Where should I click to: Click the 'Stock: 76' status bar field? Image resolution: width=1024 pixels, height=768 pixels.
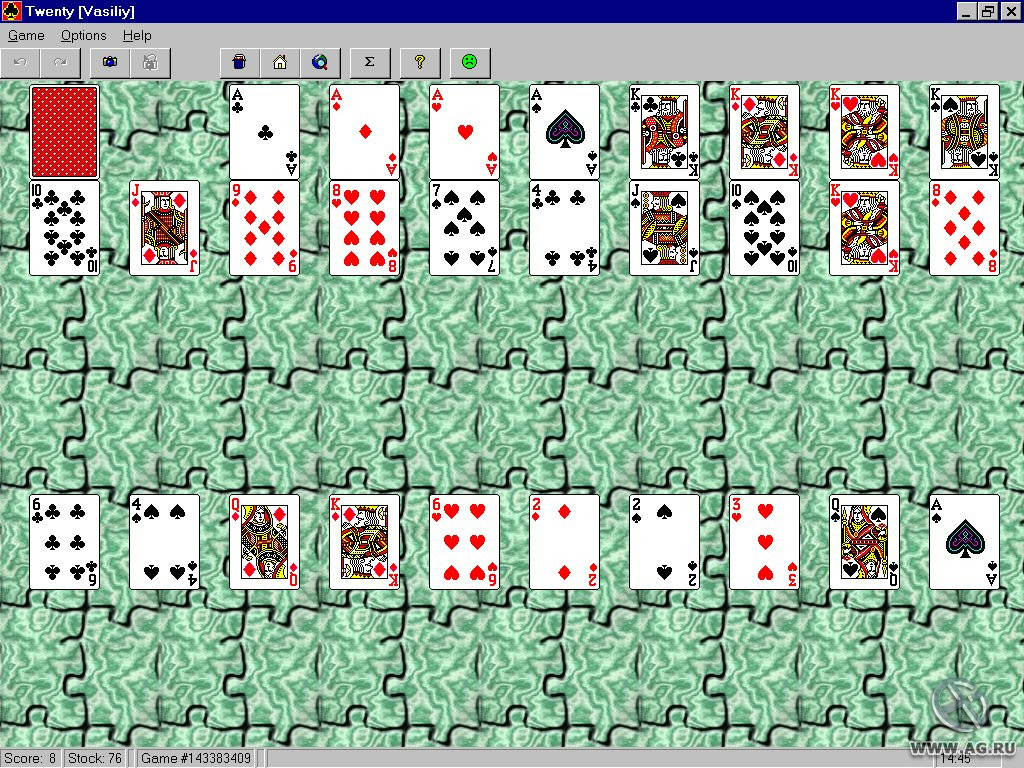coord(95,758)
